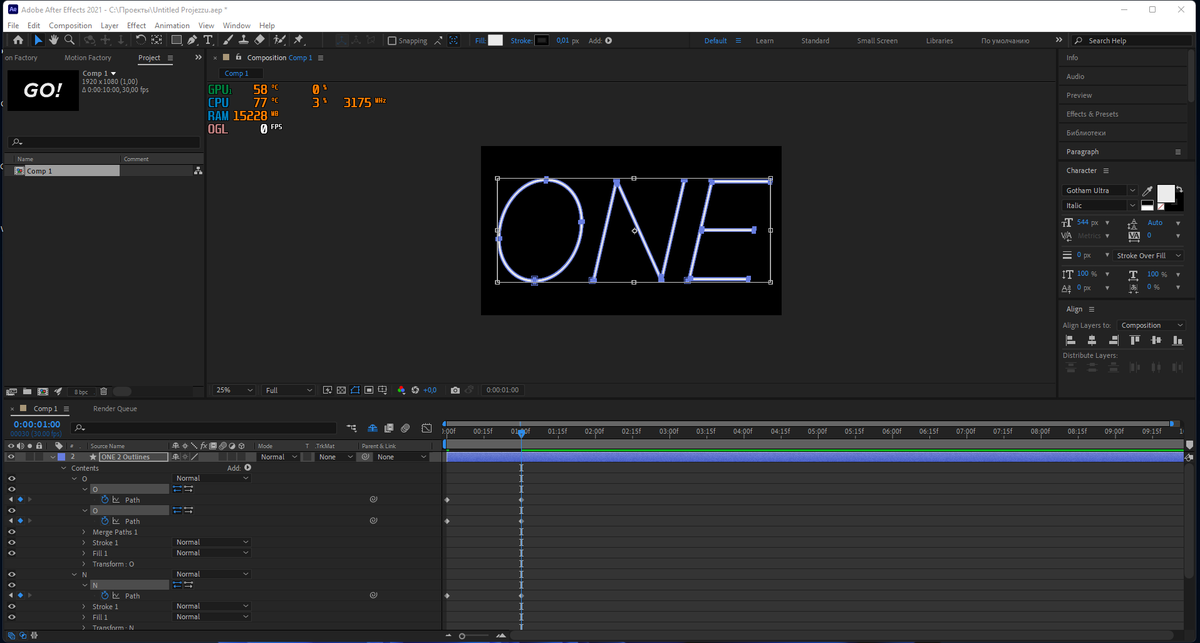Open the Preview panel

(x=1079, y=95)
